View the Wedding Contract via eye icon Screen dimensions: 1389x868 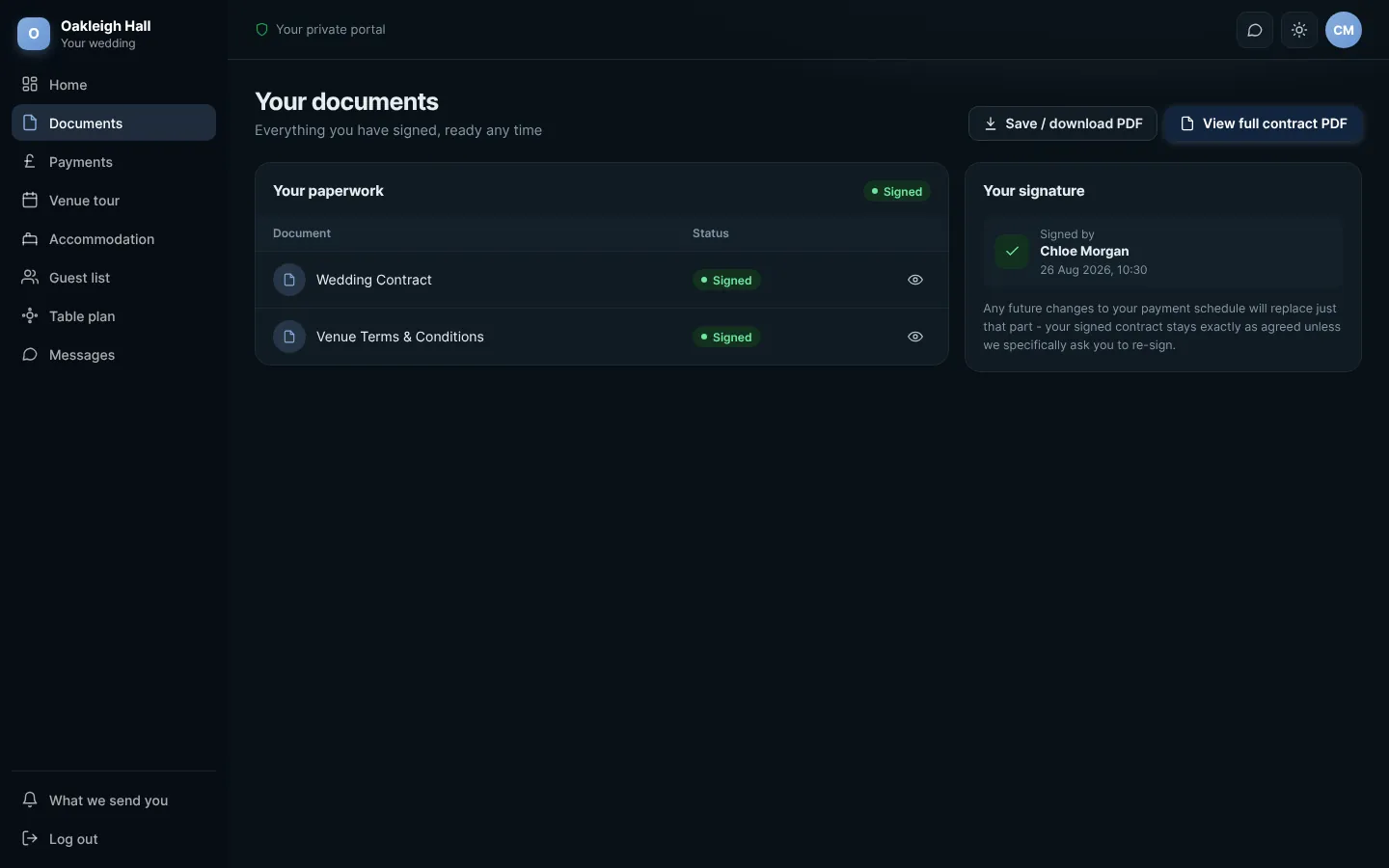pos(915,280)
